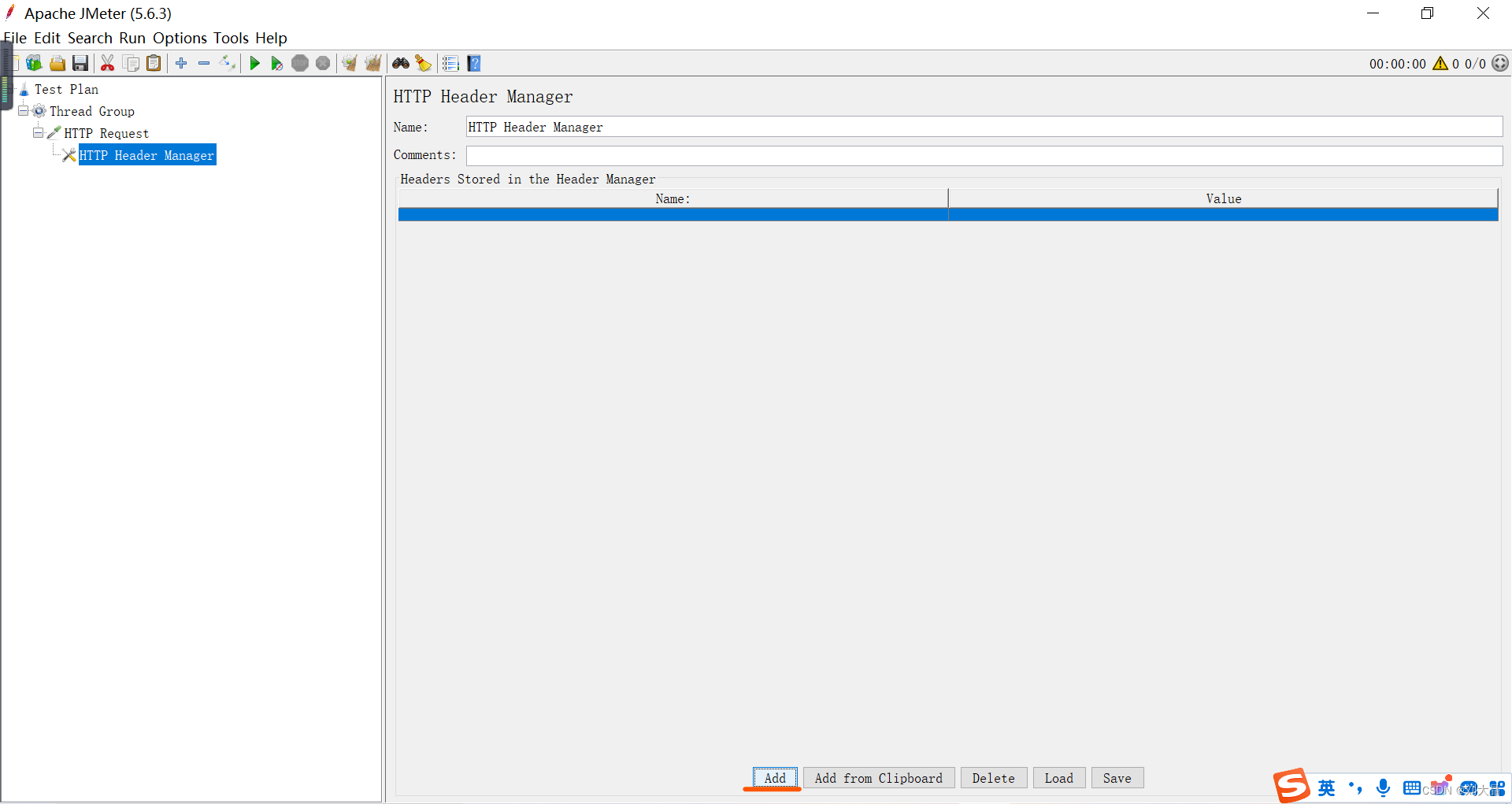The image size is (1512, 804).
Task: Click the Toggle enable/disable icon
Action: point(228,63)
